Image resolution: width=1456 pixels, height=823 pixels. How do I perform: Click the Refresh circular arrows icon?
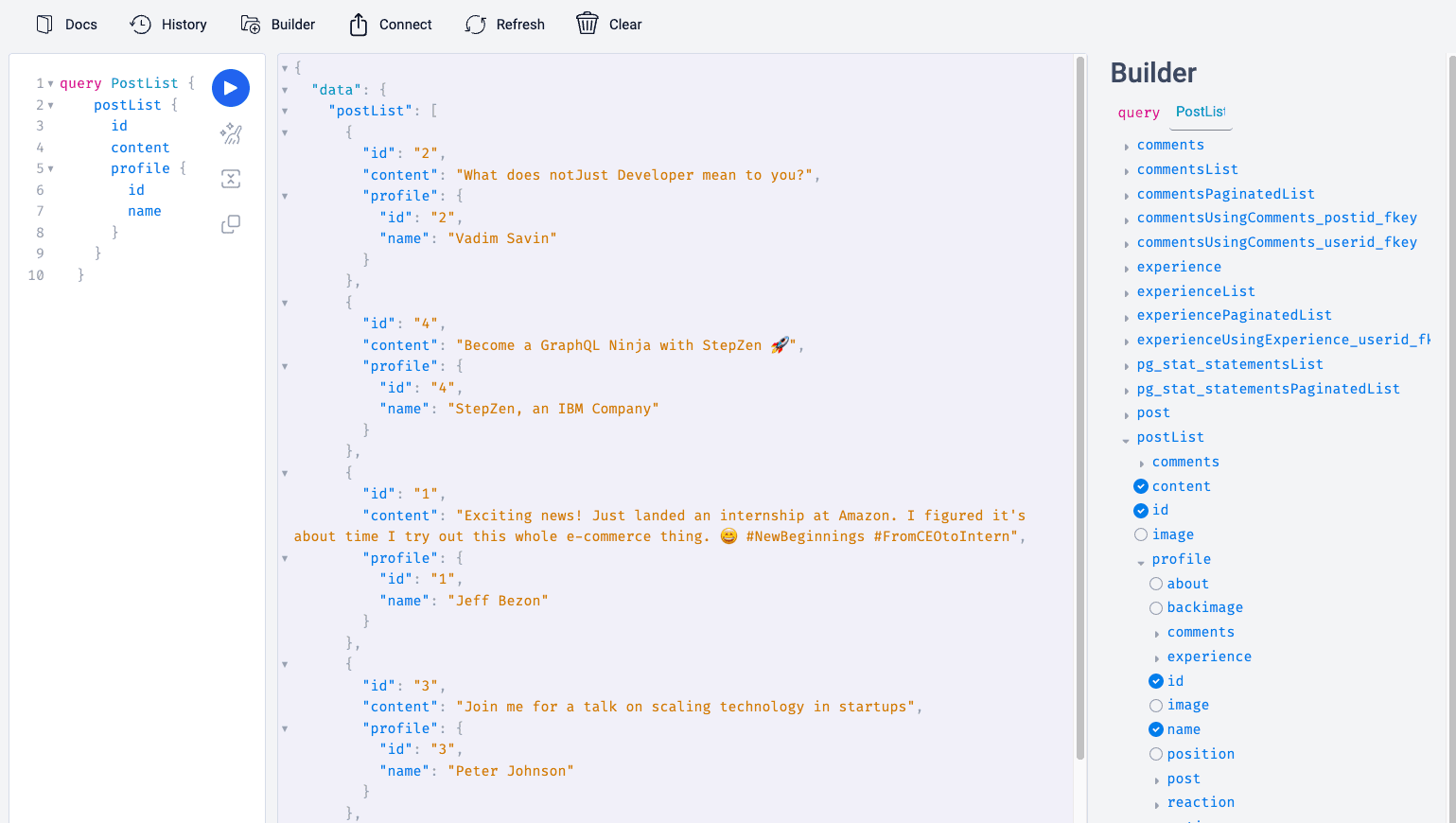[476, 25]
